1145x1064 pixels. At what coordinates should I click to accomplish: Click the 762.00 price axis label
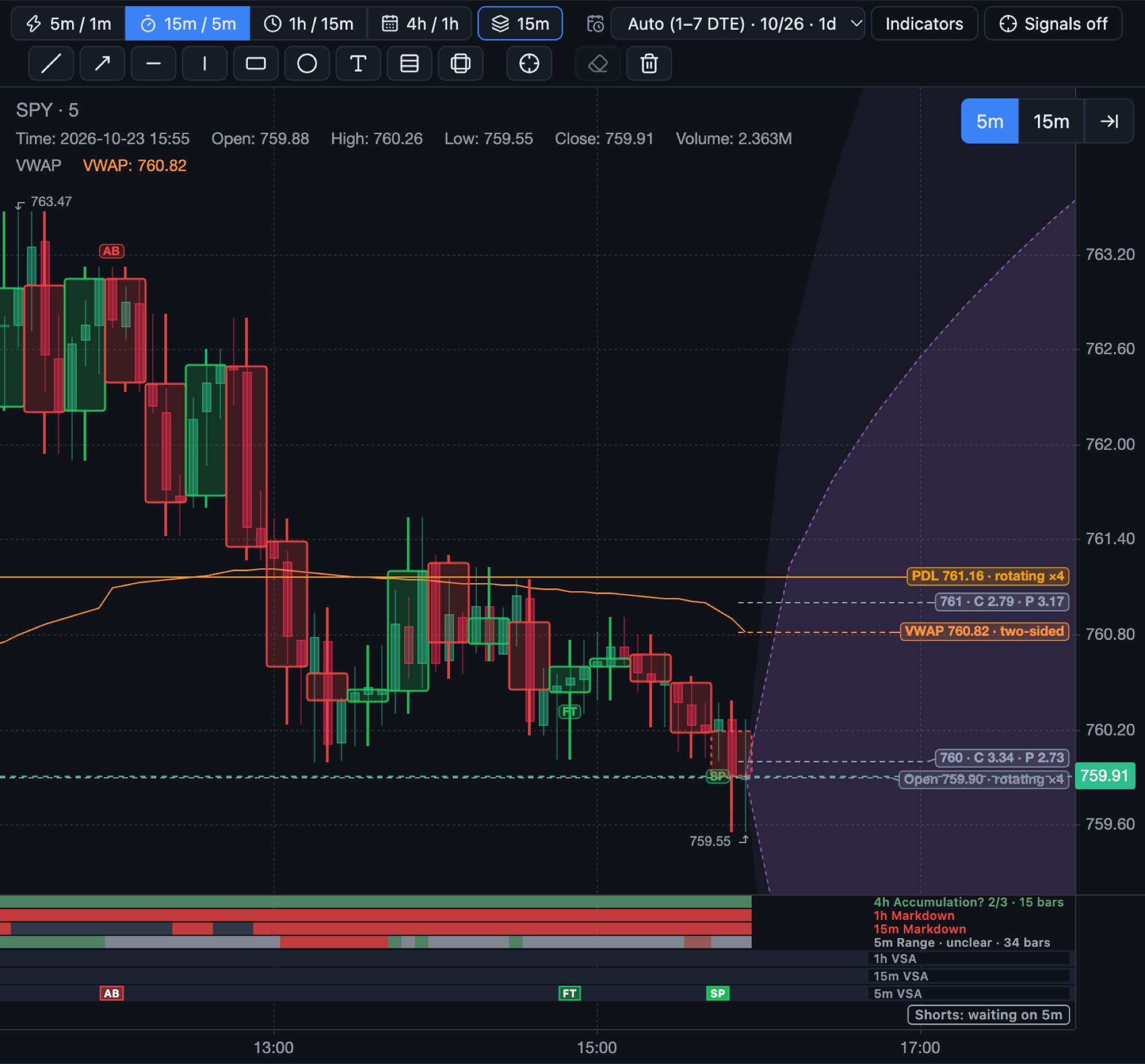(1110, 444)
